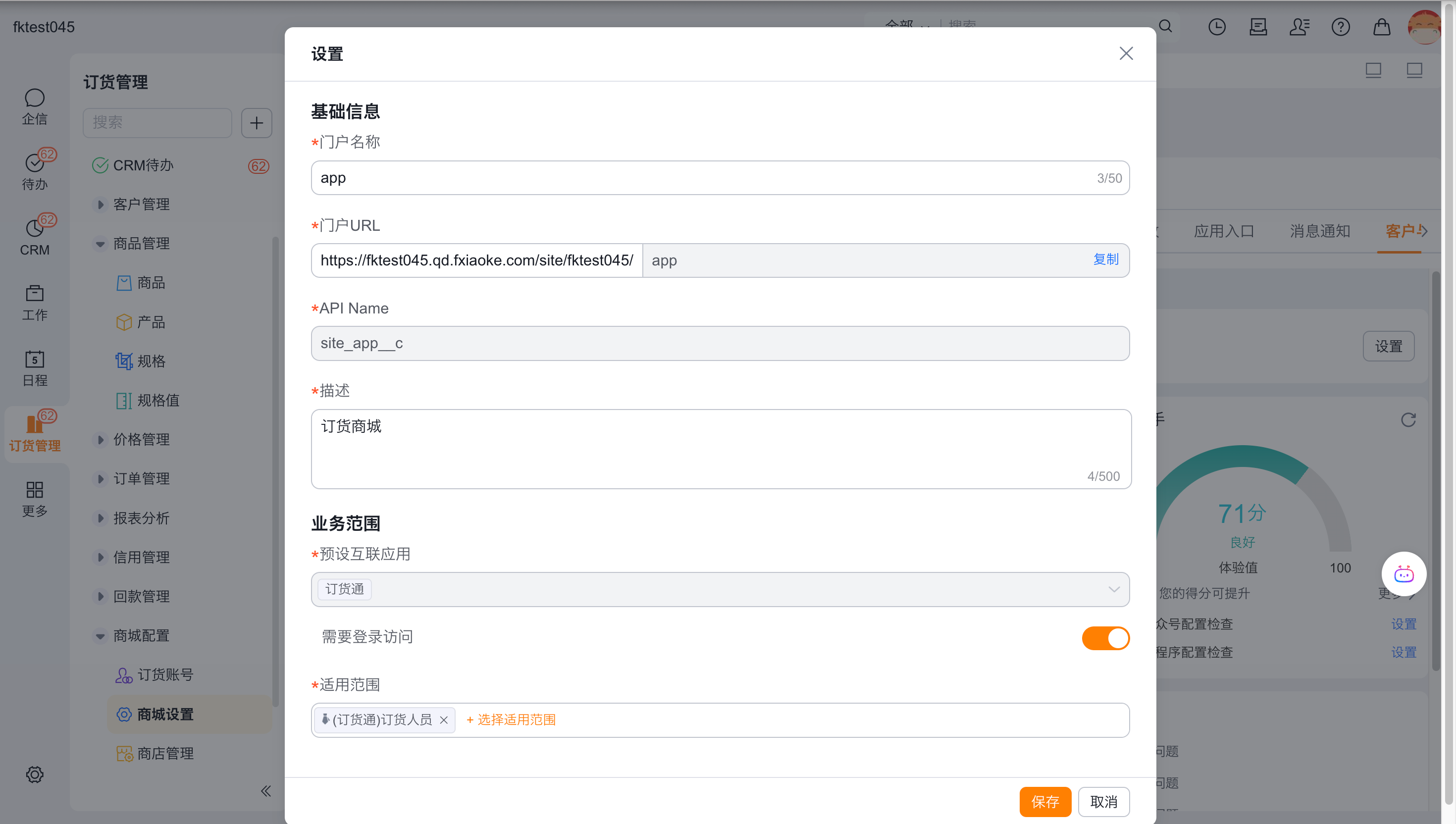Click + 选择适用范围 link

(511, 720)
